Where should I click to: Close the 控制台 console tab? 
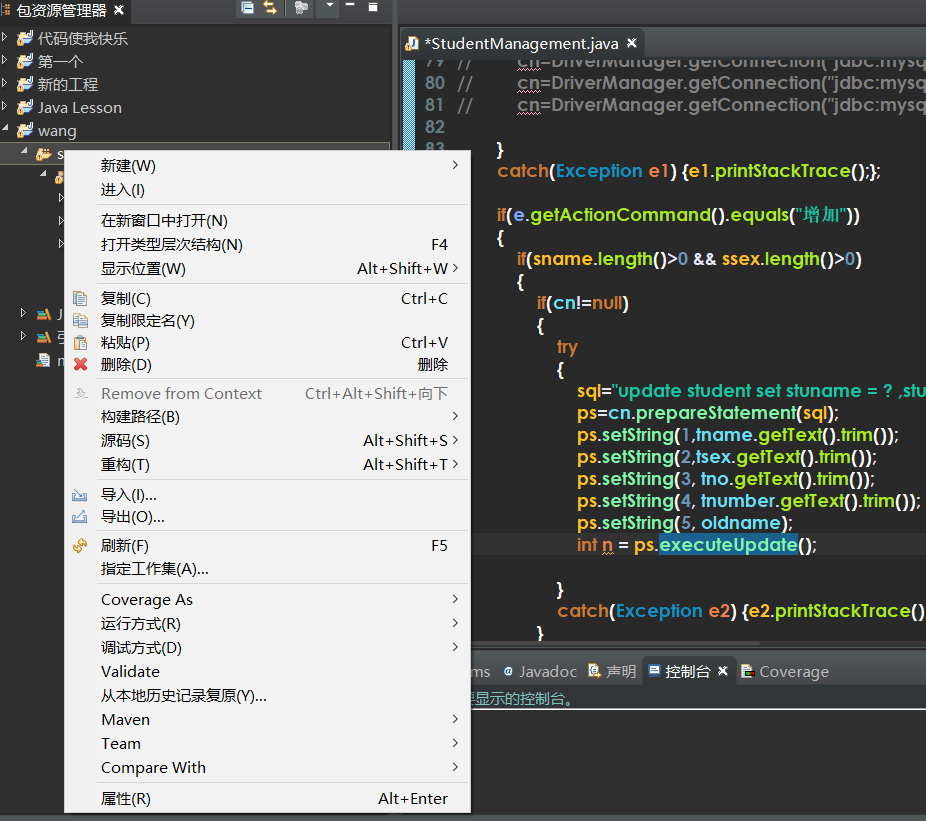(722, 671)
